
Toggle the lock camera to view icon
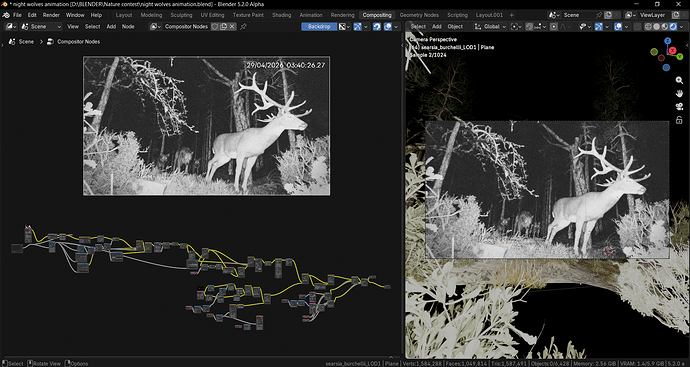pyautogui.click(x=679, y=120)
